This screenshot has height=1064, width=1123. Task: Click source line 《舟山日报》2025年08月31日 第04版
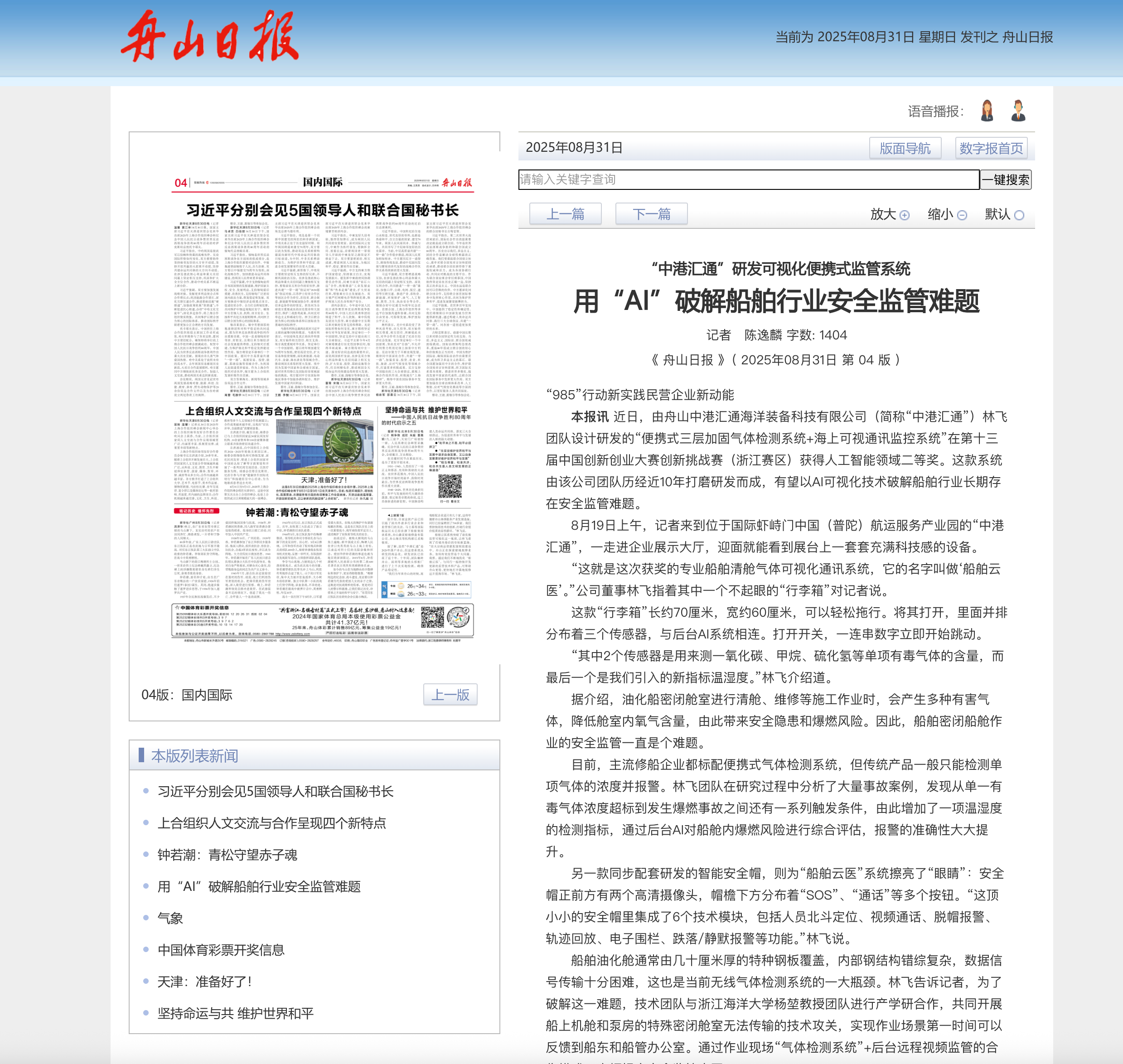pos(776,360)
